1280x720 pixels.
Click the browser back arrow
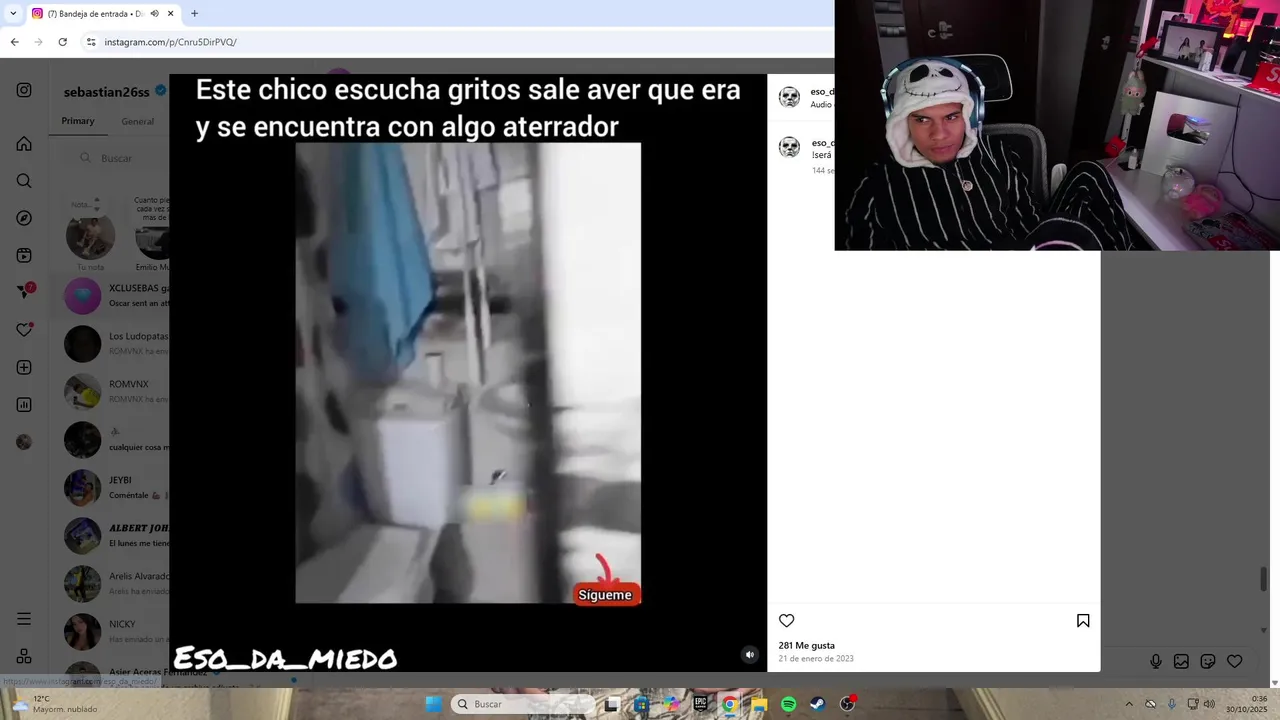click(14, 42)
